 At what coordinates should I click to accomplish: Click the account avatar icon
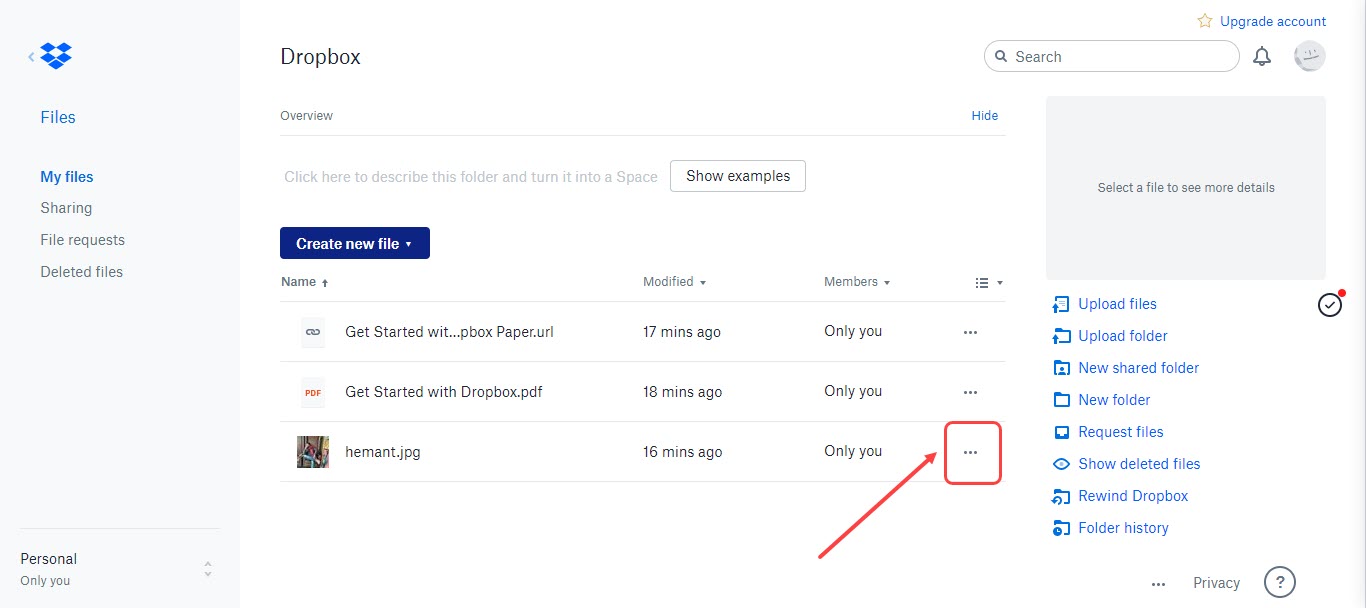coord(1309,56)
